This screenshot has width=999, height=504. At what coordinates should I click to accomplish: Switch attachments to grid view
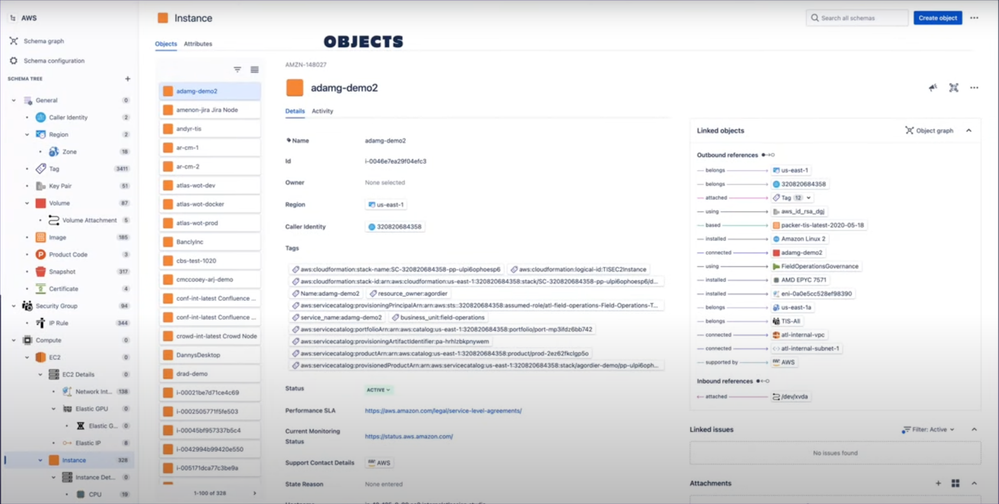point(955,484)
